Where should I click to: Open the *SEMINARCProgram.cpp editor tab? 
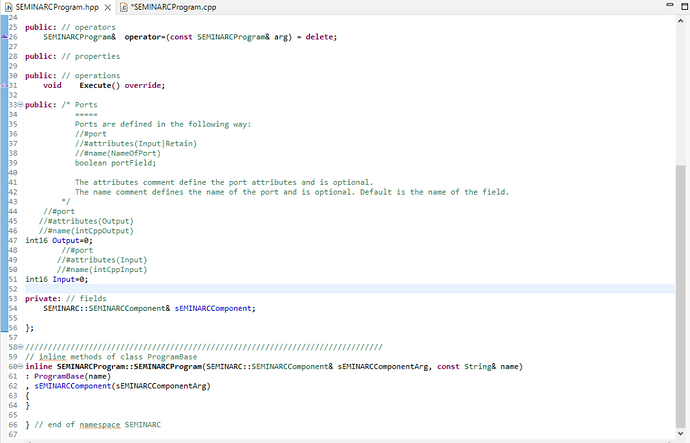pos(173,7)
